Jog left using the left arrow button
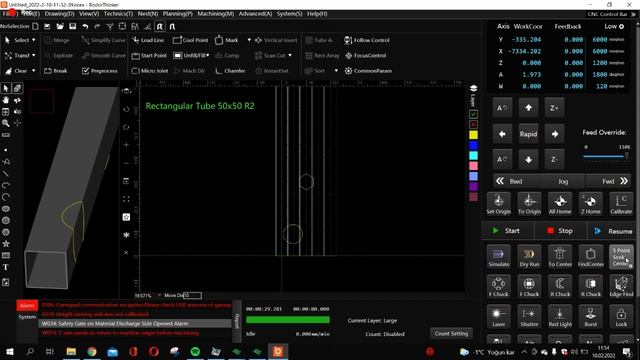This screenshot has height=360, width=640. click(x=502, y=134)
